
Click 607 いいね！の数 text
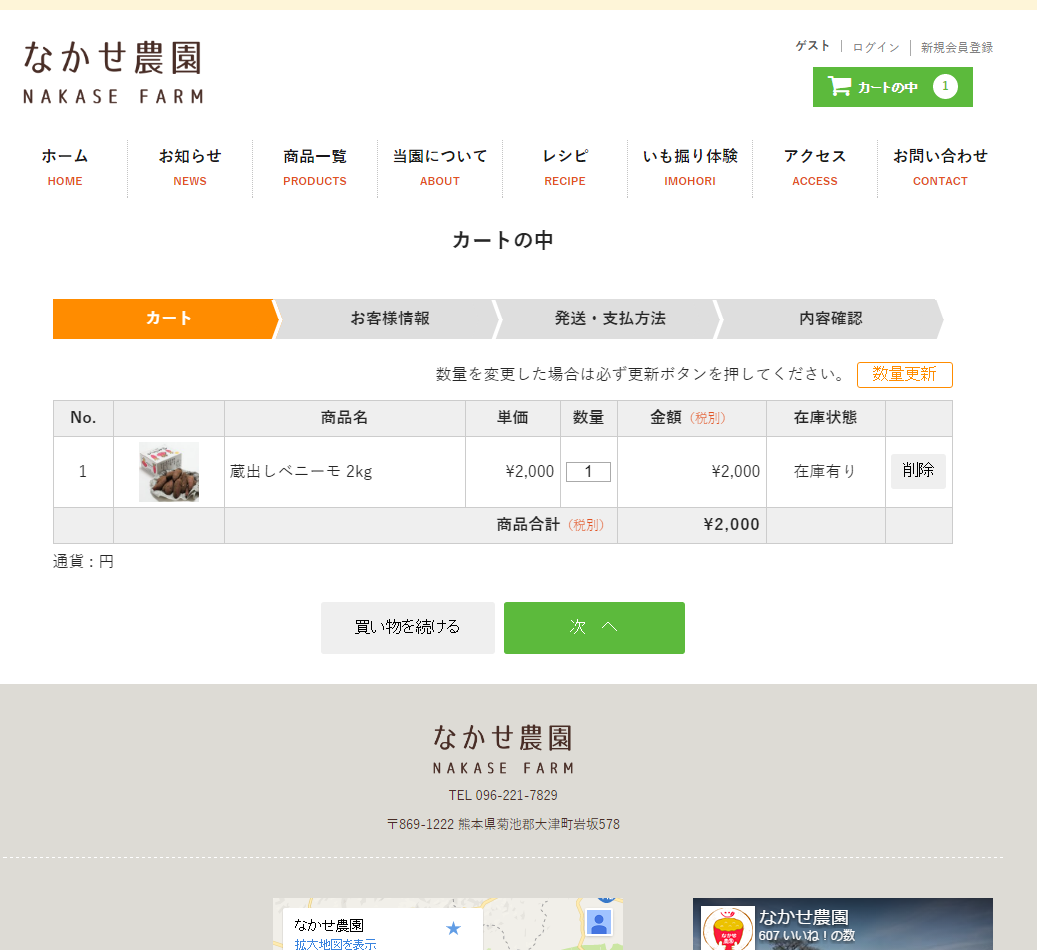(x=807, y=935)
